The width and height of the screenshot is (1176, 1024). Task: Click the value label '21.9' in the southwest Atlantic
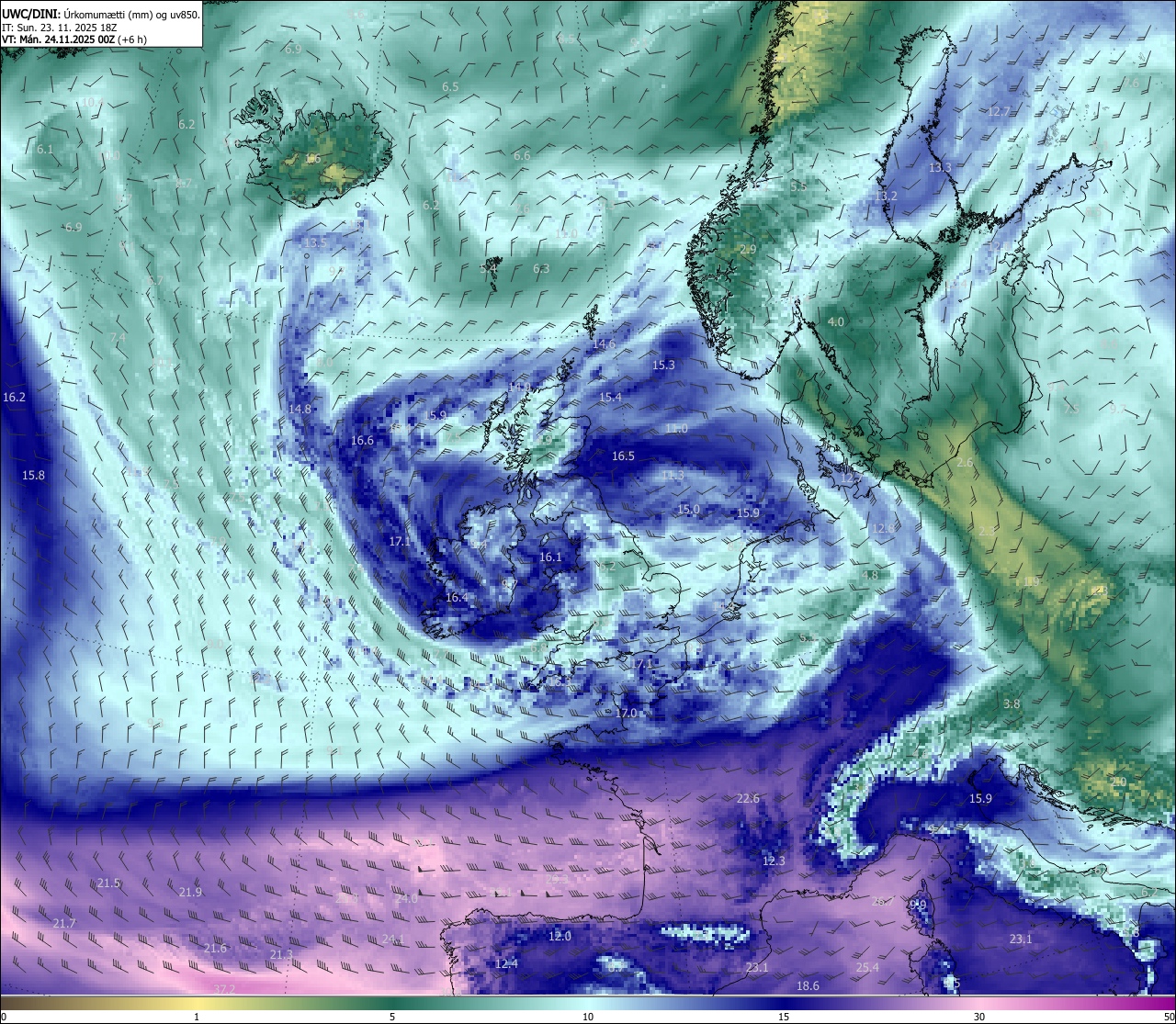(x=190, y=893)
